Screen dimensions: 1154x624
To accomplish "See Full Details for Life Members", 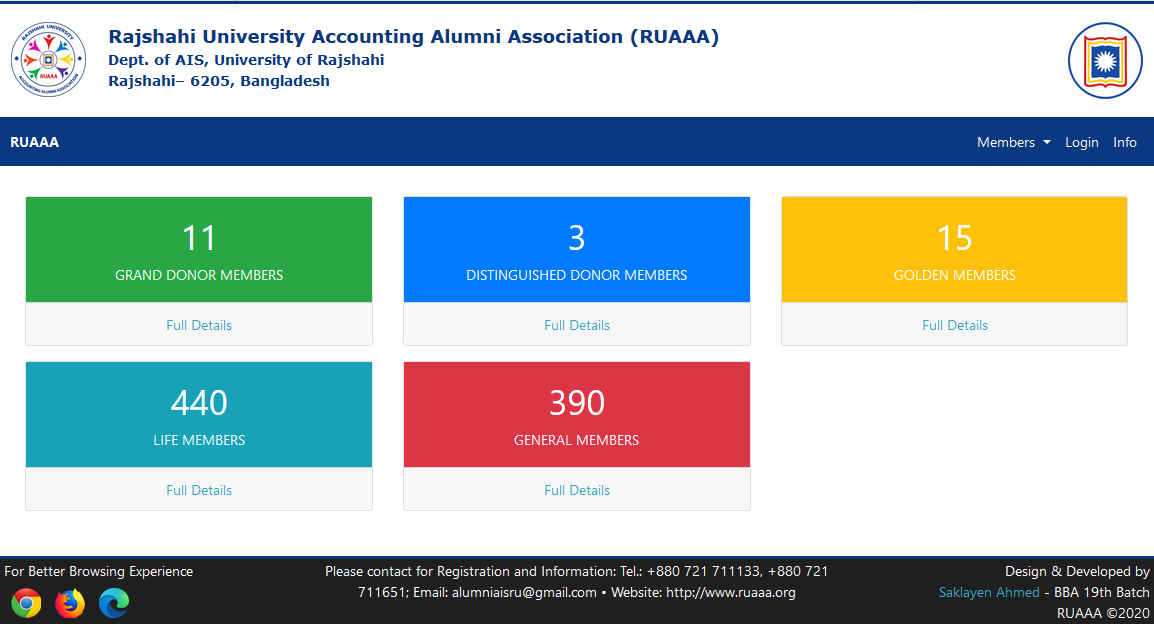I will (x=199, y=490).
